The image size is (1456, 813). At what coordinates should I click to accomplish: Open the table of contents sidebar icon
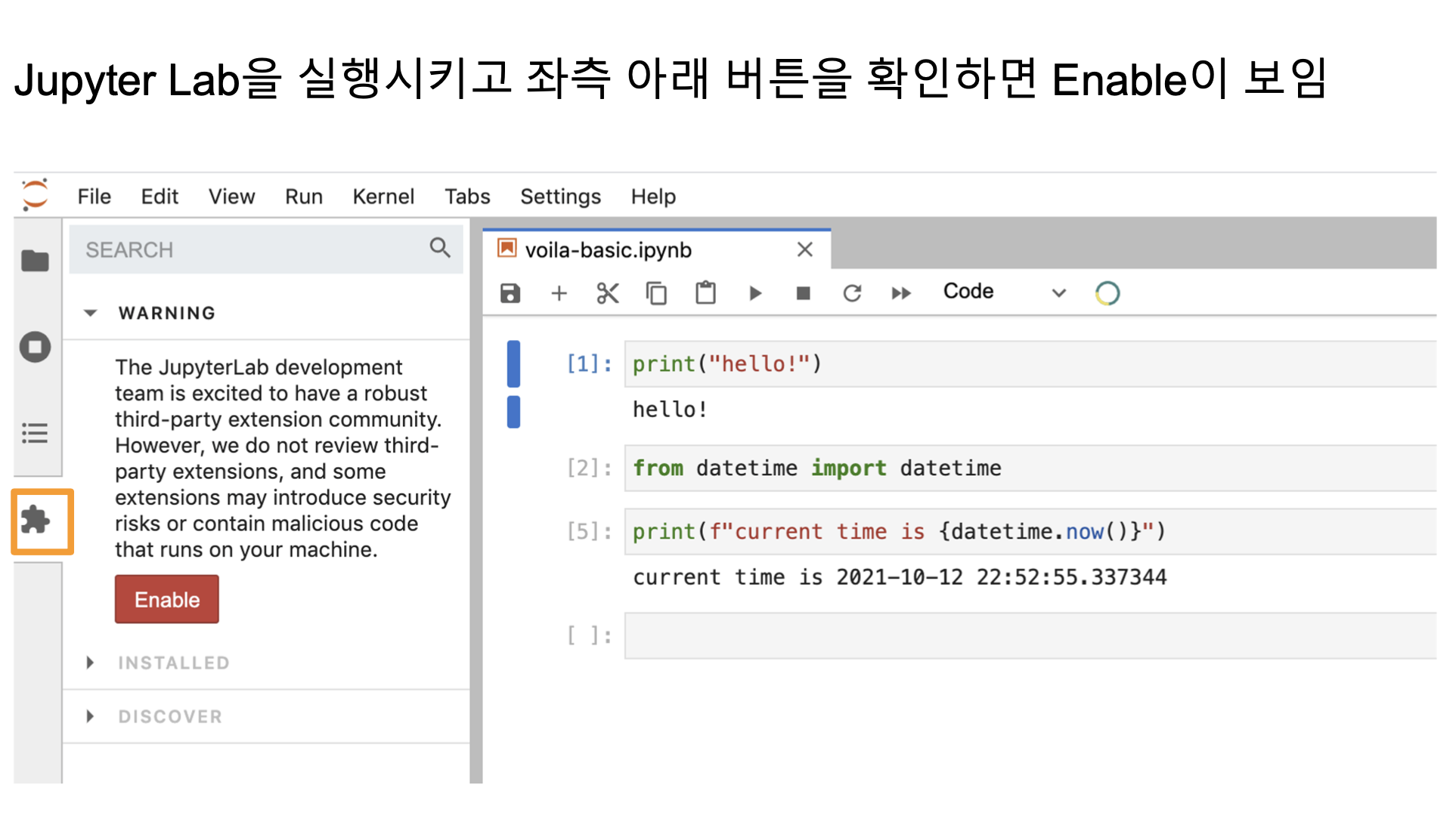tap(35, 433)
